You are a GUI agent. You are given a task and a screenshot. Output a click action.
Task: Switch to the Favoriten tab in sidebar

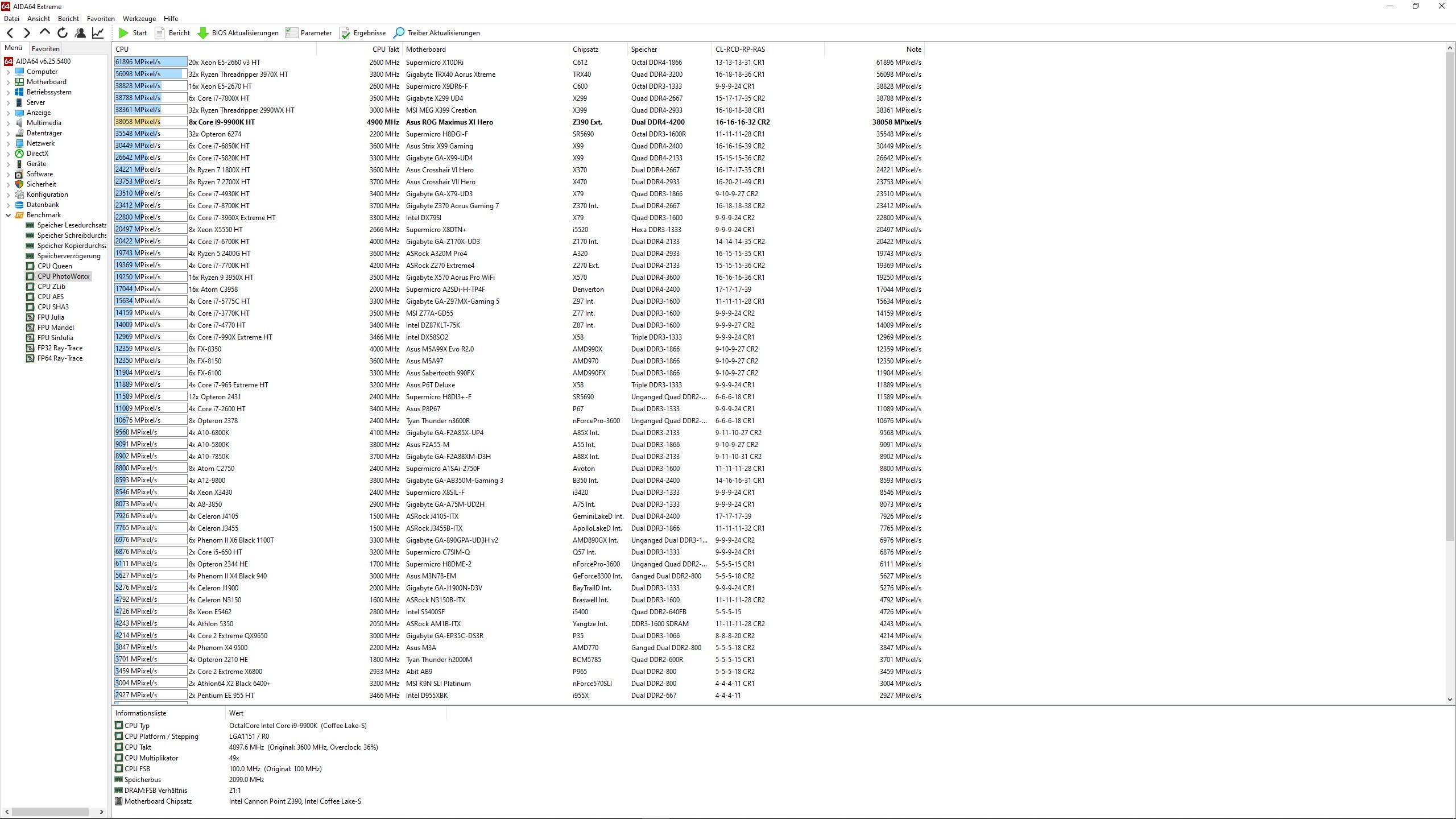(x=45, y=49)
